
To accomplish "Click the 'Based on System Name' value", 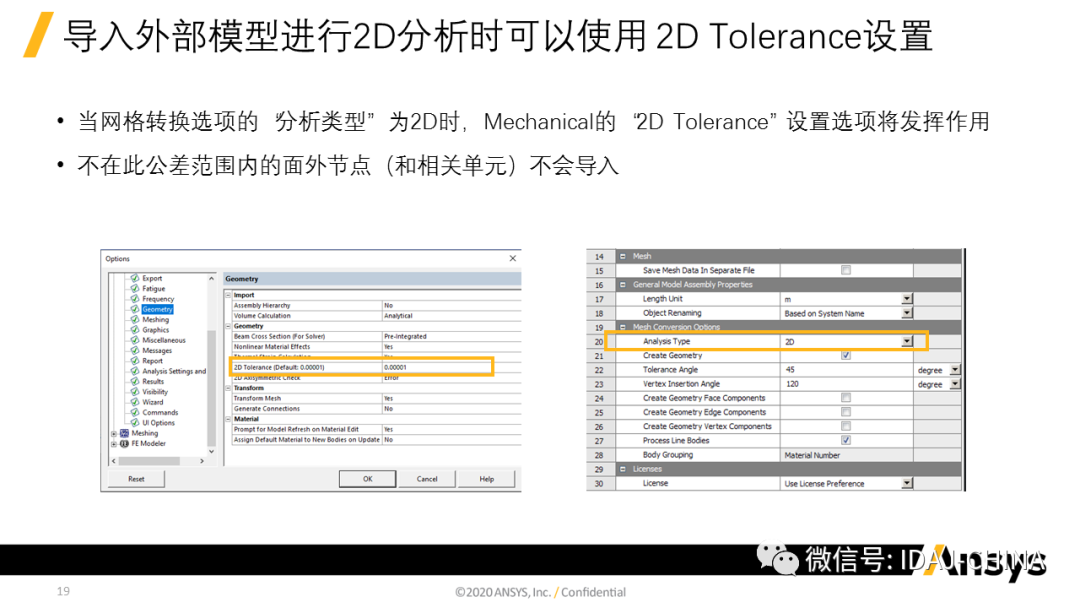I will tap(824, 313).
